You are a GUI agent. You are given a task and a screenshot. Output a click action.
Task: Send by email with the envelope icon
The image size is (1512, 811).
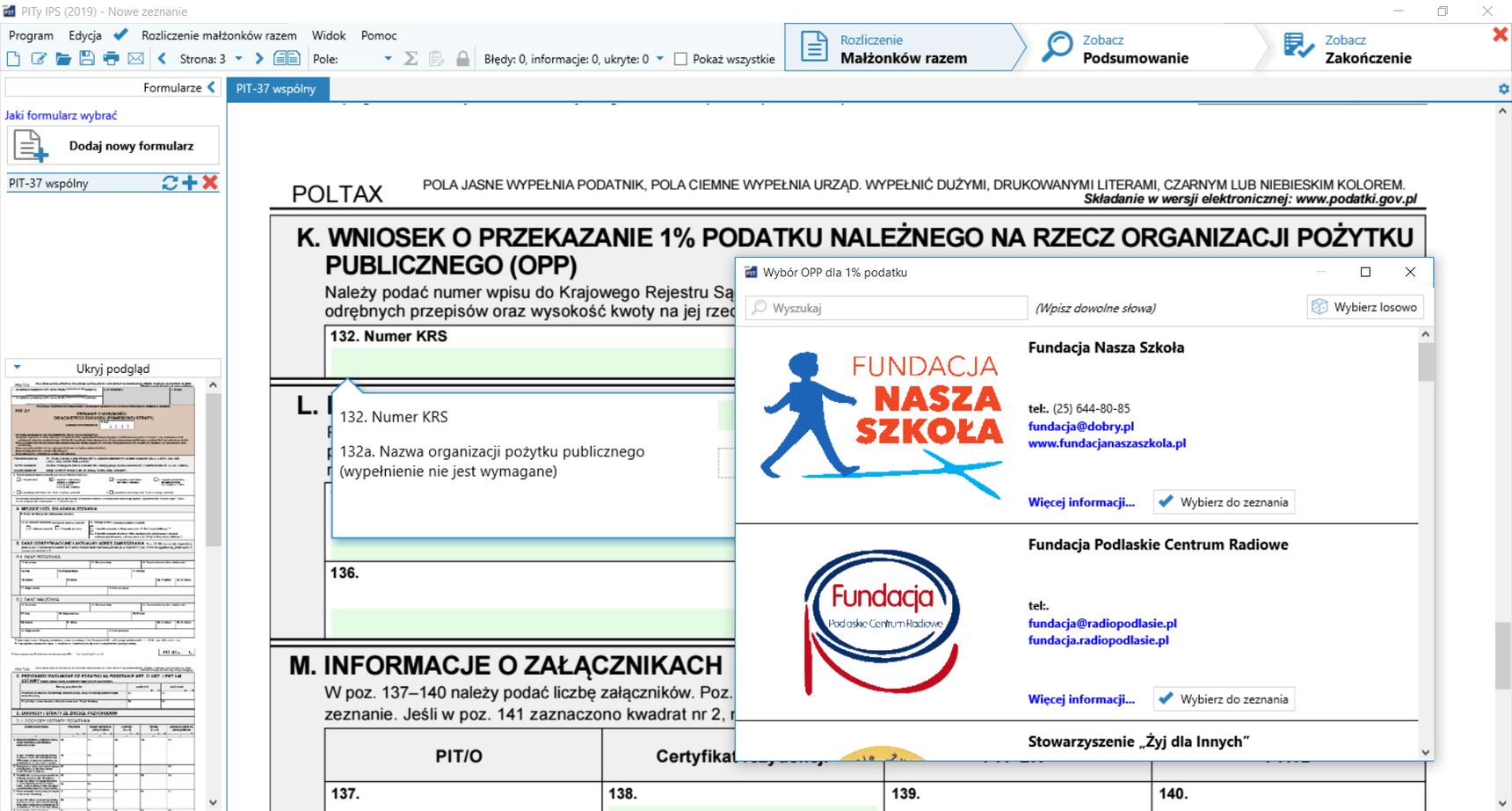pyautogui.click(x=135, y=59)
